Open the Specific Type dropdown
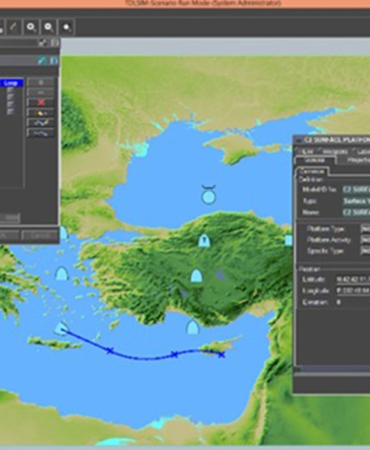This screenshot has height=450, width=370. (365, 251)
